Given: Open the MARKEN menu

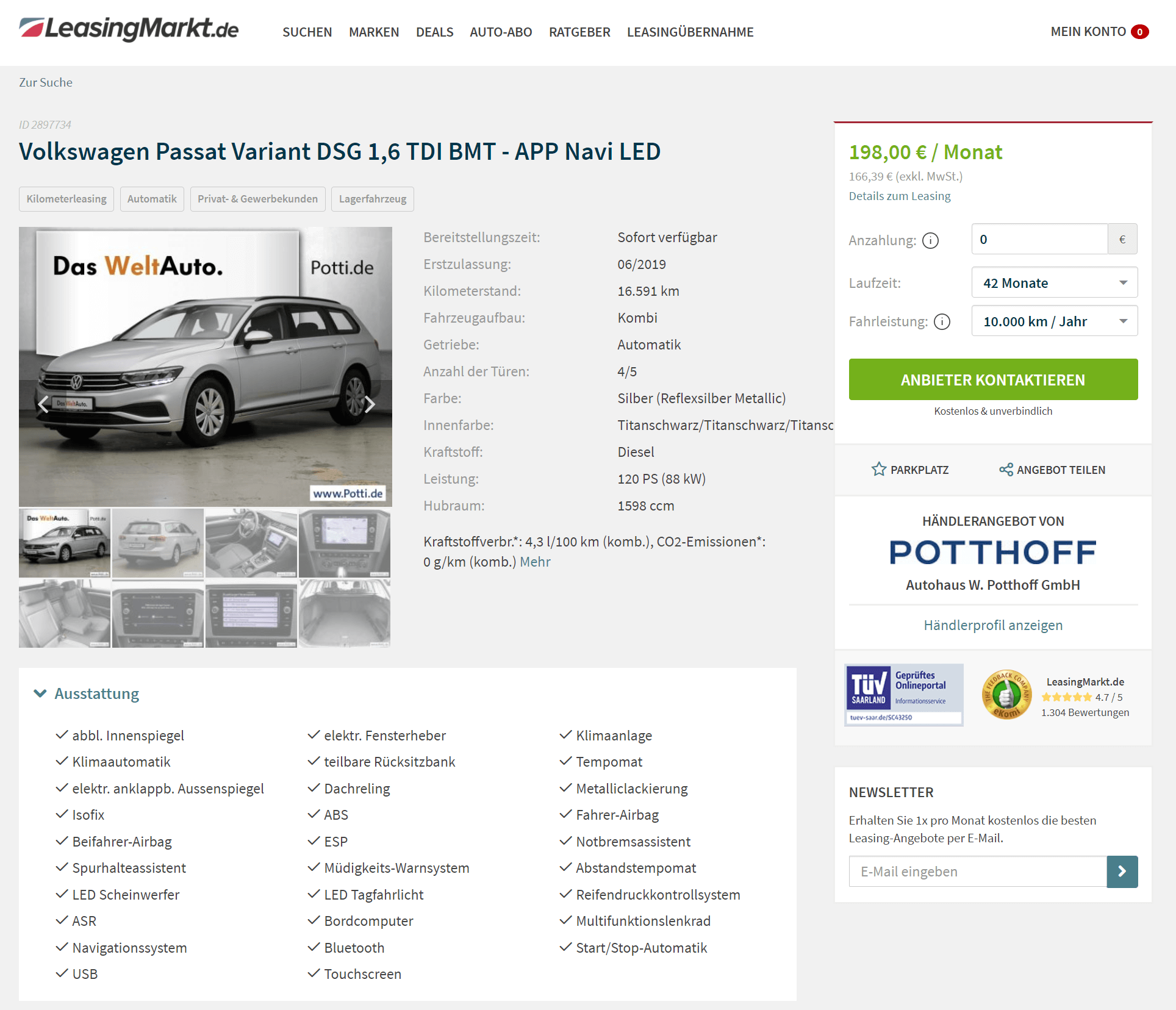Looking at the screenshot, I should [374, 32].
